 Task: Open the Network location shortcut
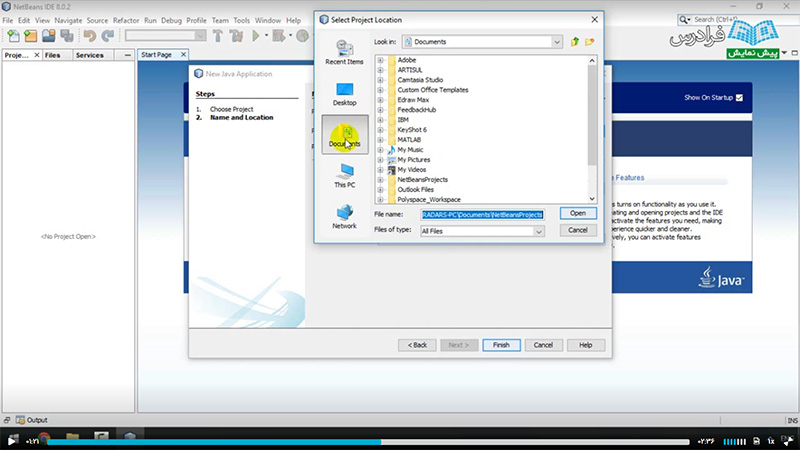344,216
